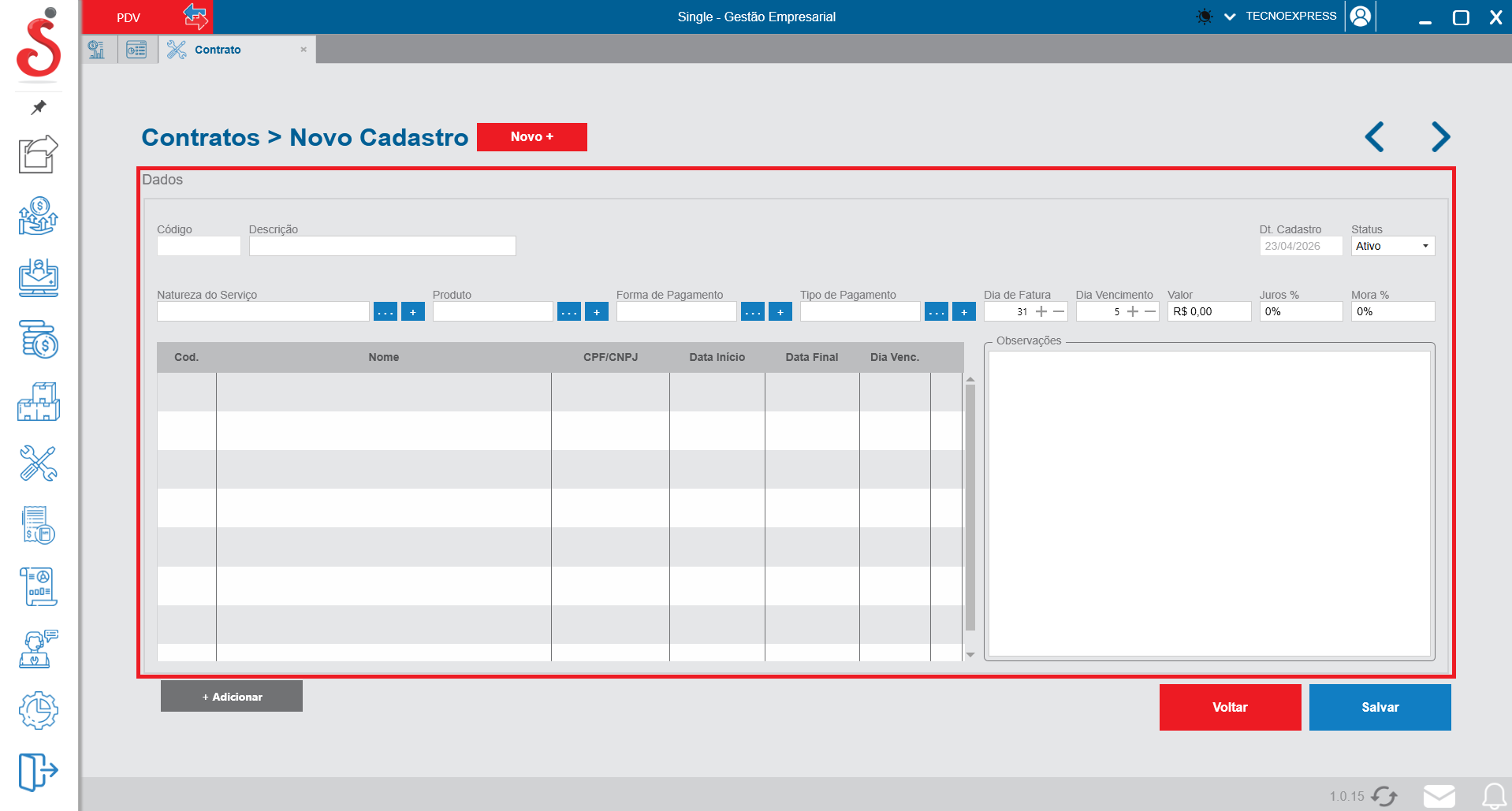Open the customer support headset icon

point(38,649)
